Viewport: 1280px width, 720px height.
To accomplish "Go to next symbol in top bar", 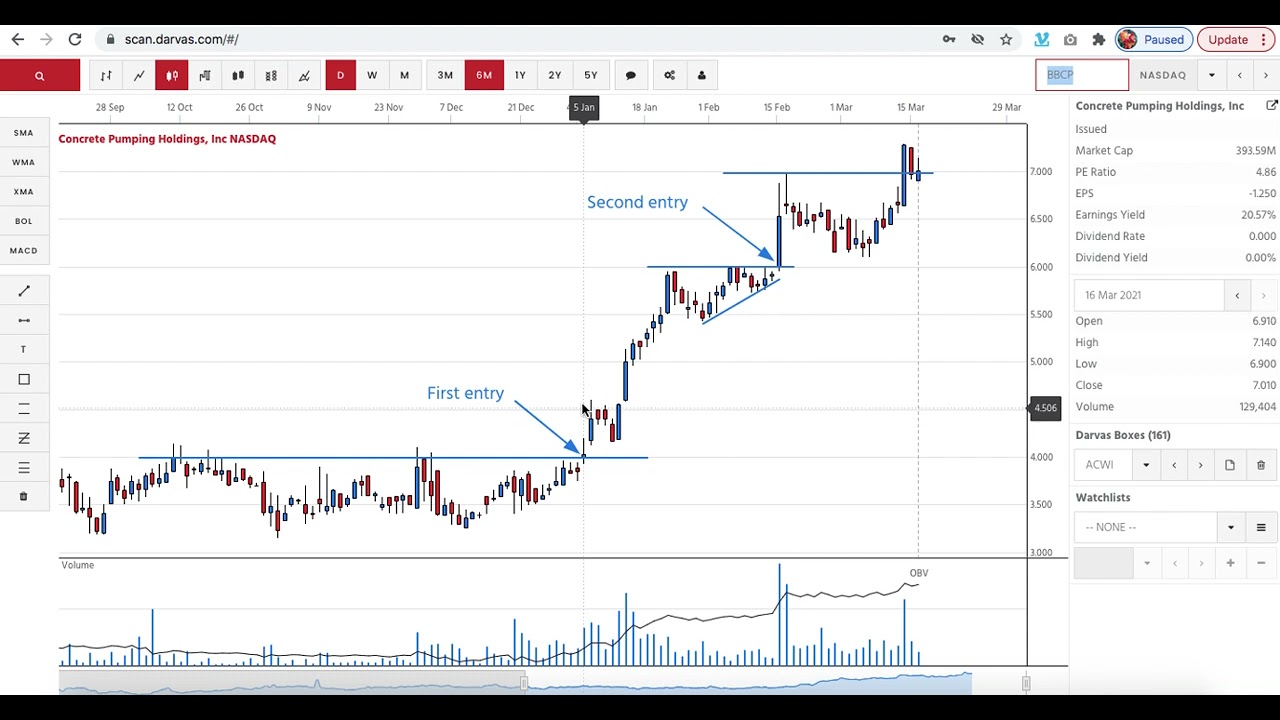I will coord(1266,75).
